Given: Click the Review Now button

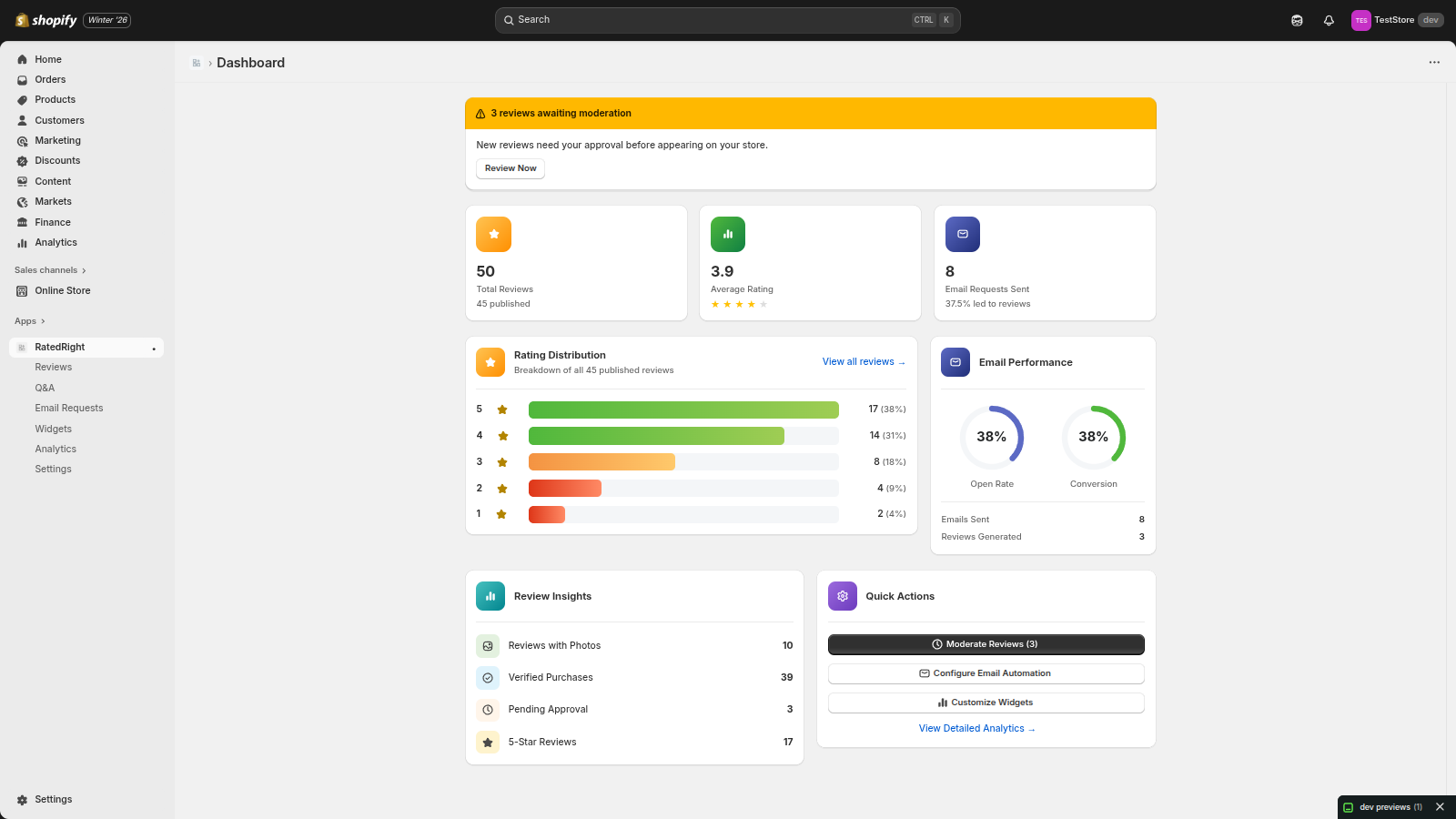Looking at the screenshot, I should pyautogui.click(x=510, y=168).
